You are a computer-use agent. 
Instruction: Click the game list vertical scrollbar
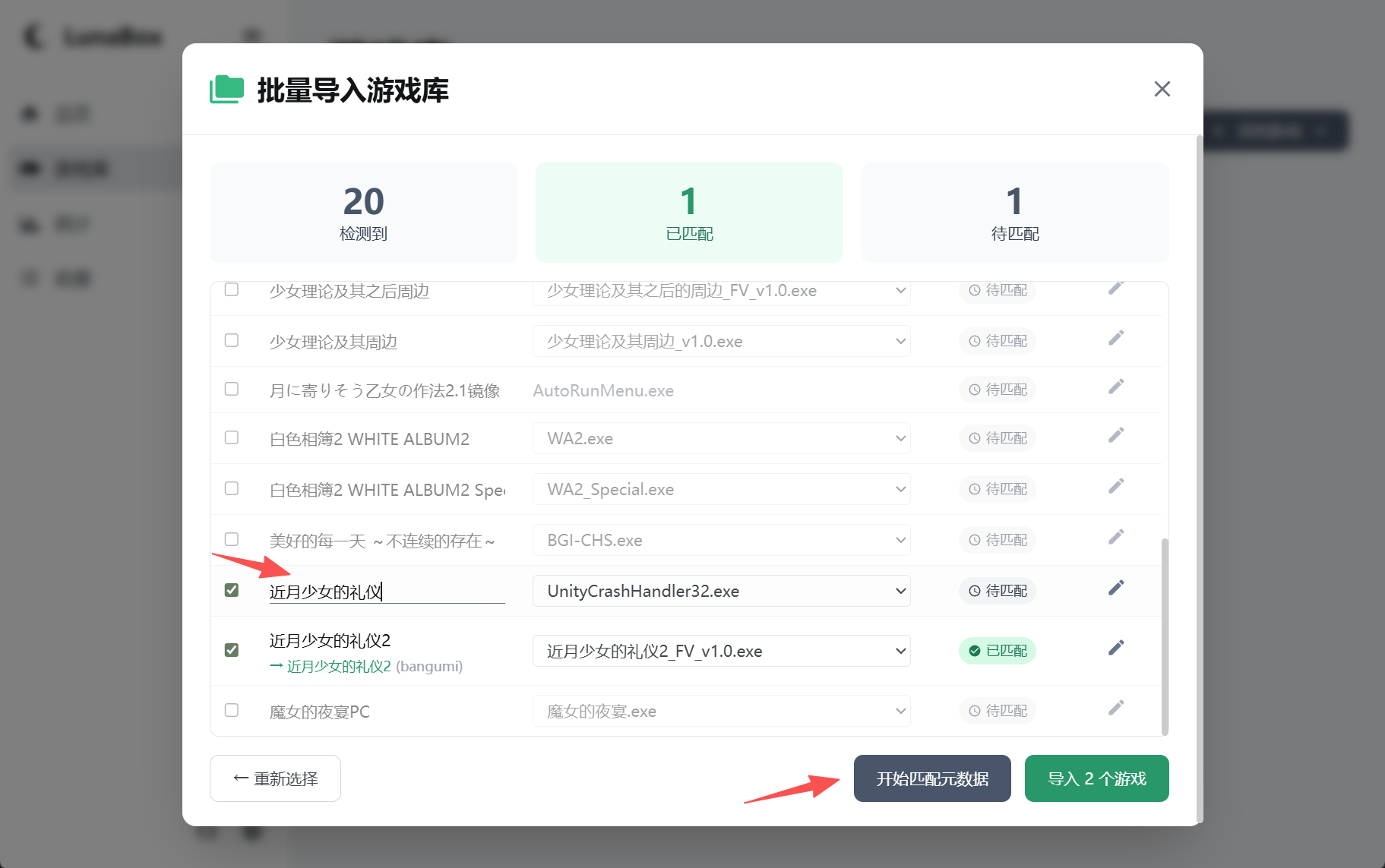(1165, 636)
